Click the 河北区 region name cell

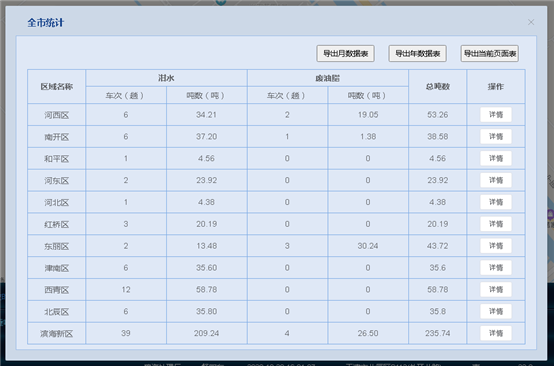pyautogui.click(x=57, y=202)
